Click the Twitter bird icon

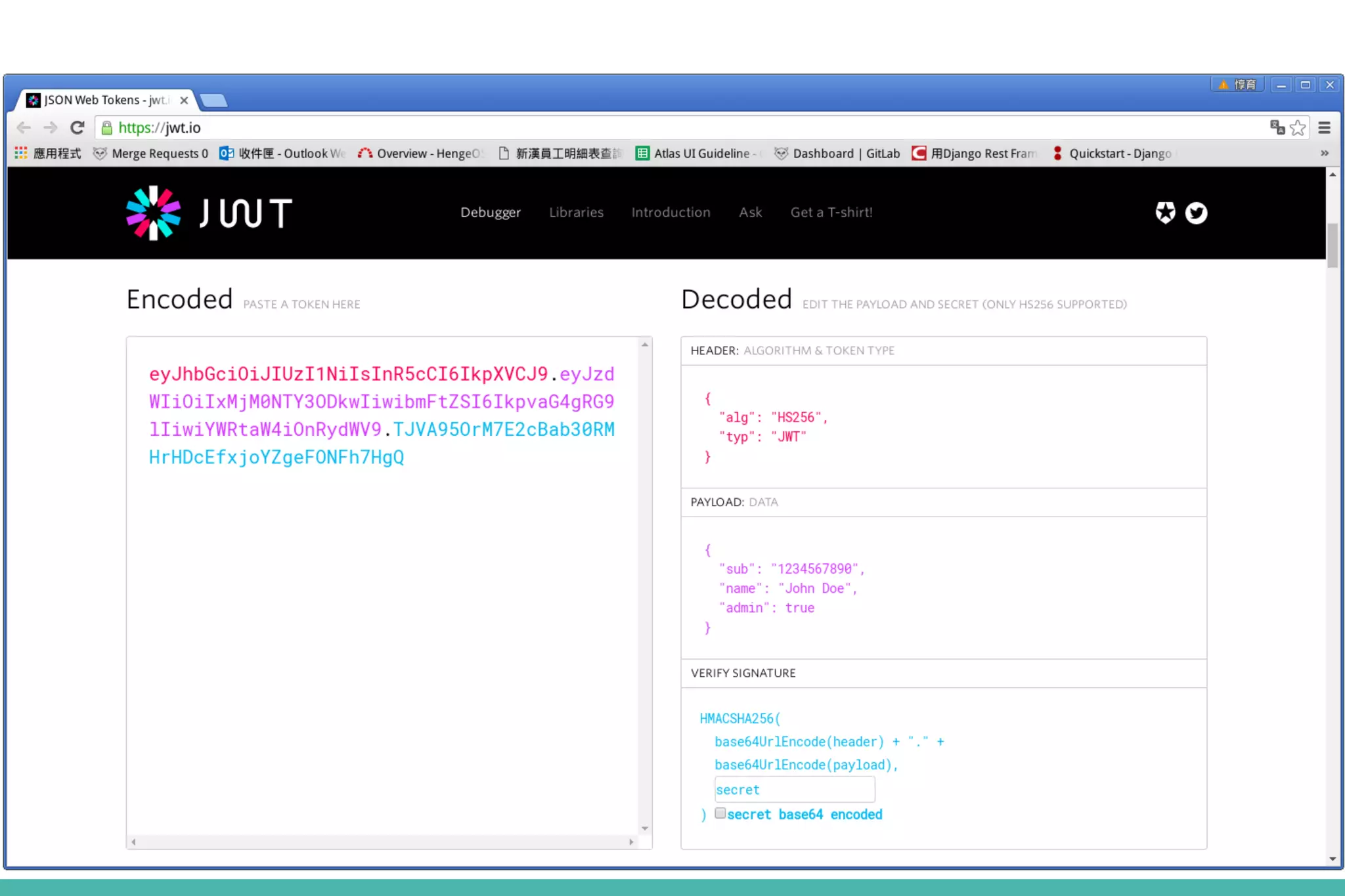1196,213
